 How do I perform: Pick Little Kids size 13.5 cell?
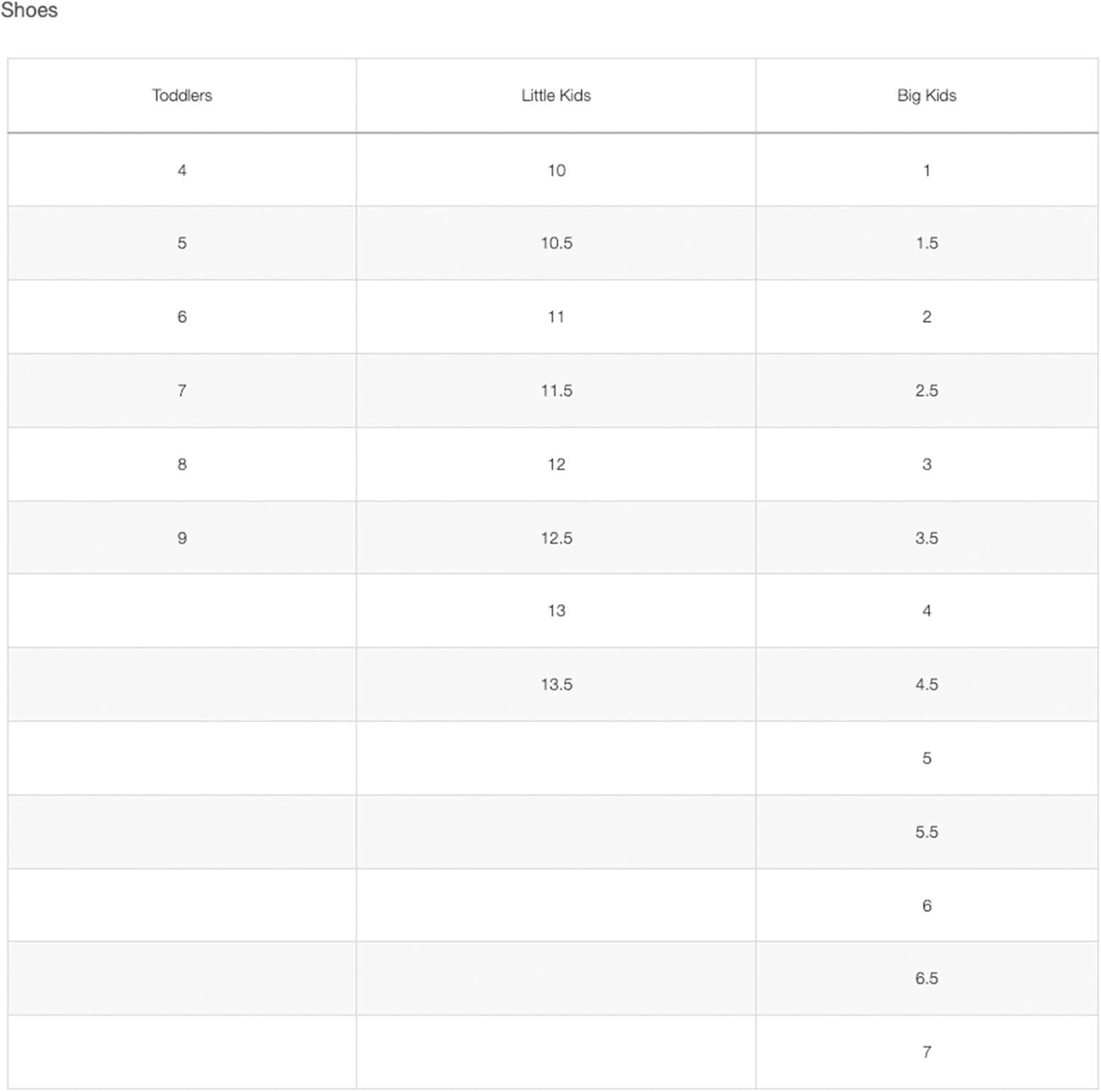[x=556, y=685]
